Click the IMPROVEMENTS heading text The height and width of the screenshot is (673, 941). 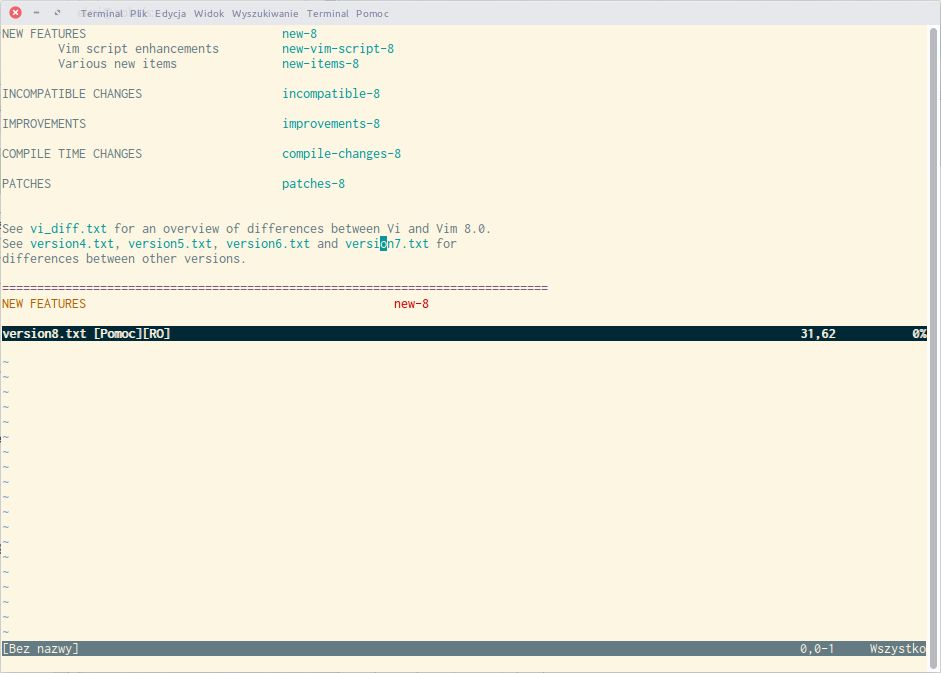pyautogui.click(x=44, y=124)
